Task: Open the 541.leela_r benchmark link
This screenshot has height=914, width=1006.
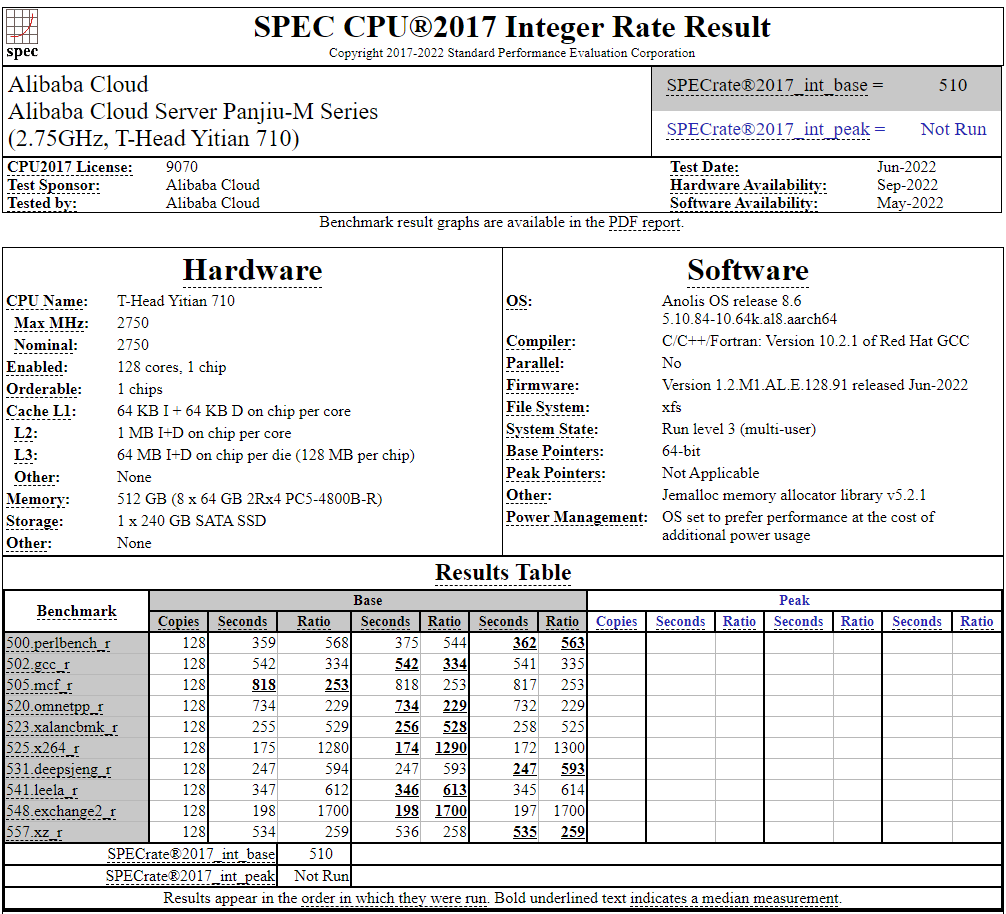Action: tap(42, 791)
